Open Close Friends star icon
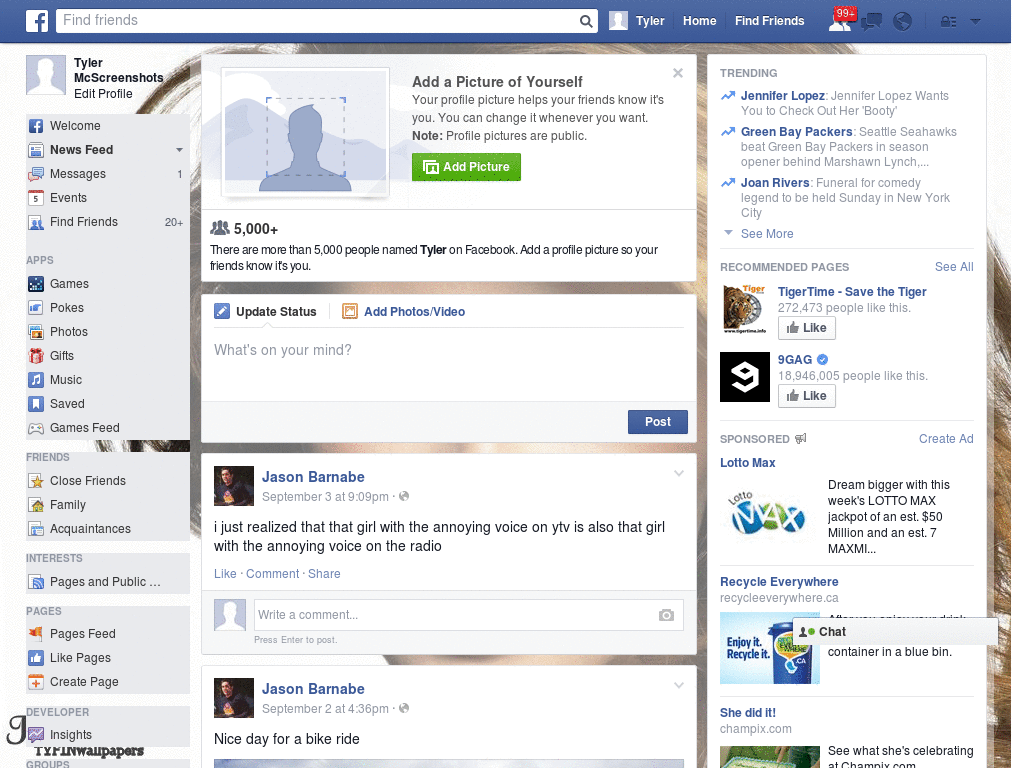The width and height of the screenshot is (1024, 768). (36, 481)
